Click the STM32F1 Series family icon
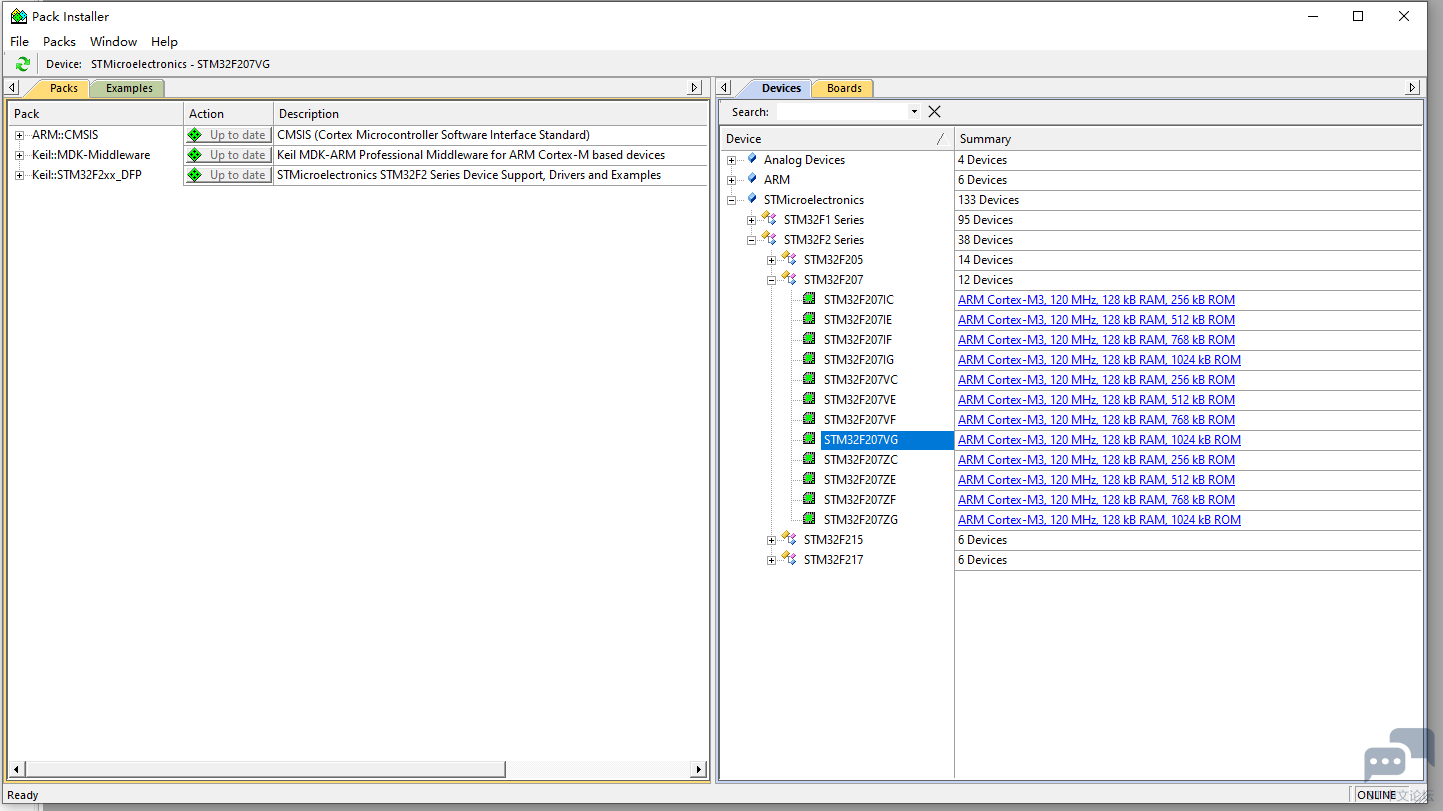The height and width of the screenshot is (811, 1443). tap(769, 218)
